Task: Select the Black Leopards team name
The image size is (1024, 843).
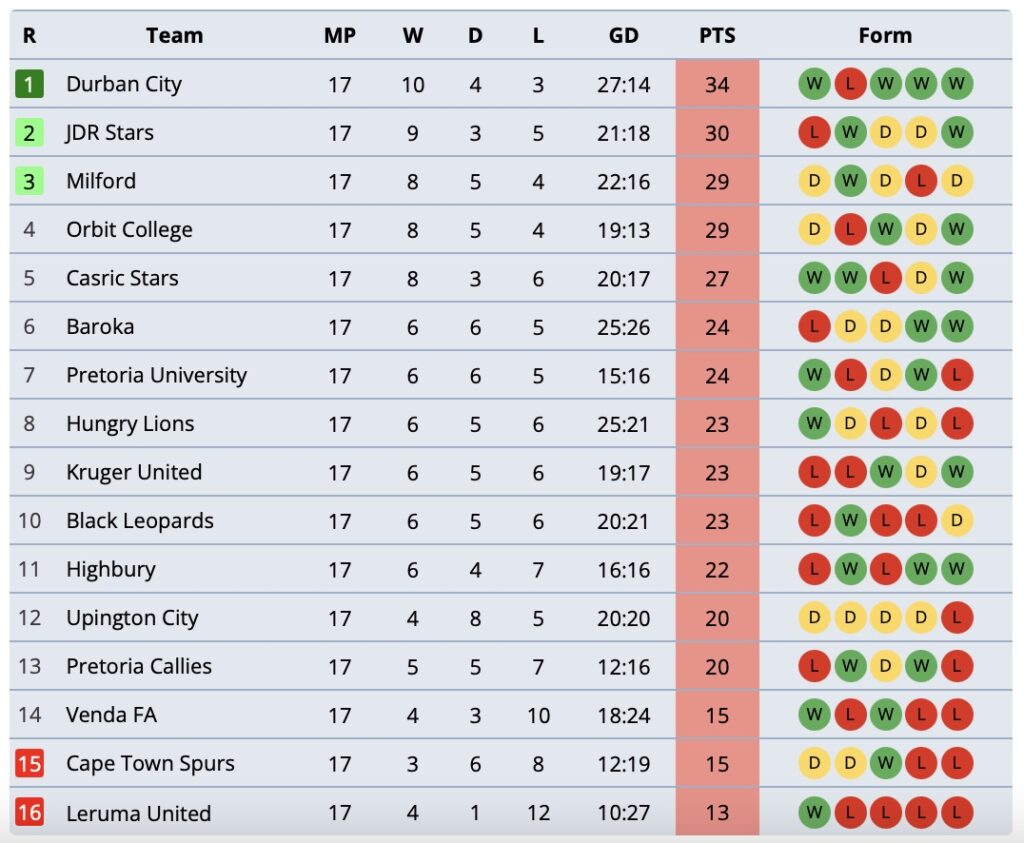Action: click(139, 521)
